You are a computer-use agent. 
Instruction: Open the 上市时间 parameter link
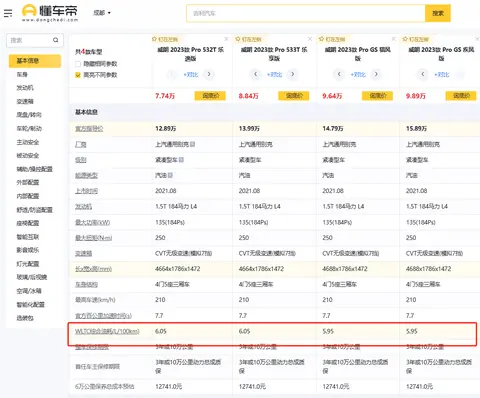86,191
